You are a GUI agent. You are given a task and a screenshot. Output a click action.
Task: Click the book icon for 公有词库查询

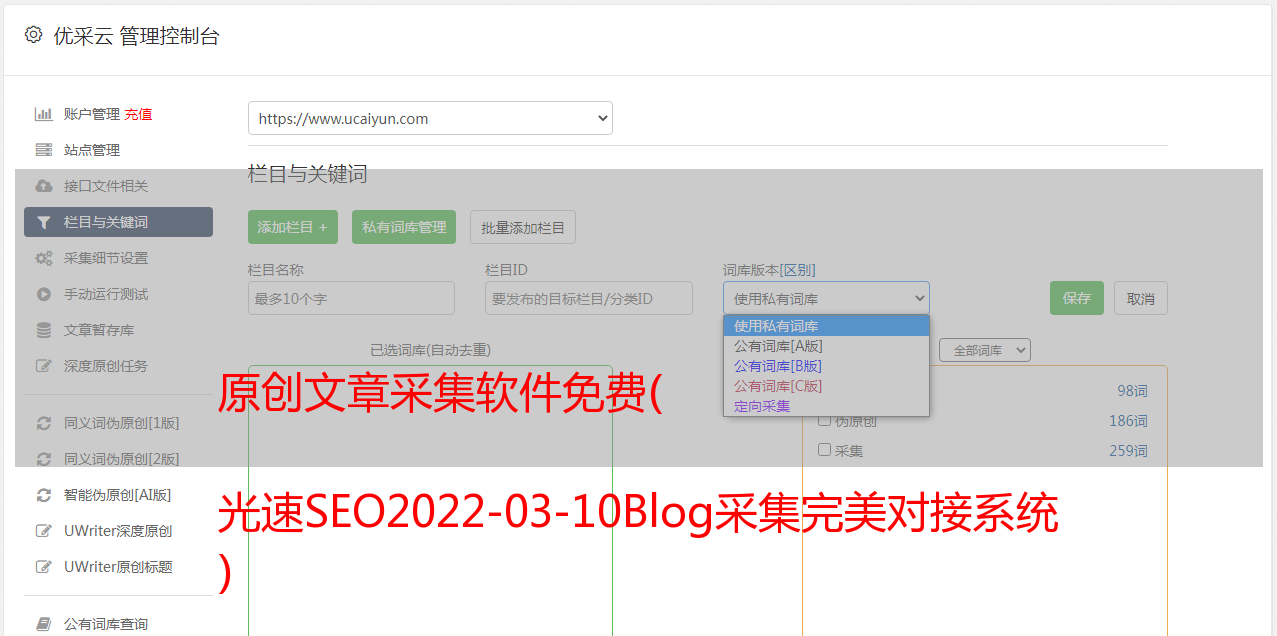click(x=43, y=624)
